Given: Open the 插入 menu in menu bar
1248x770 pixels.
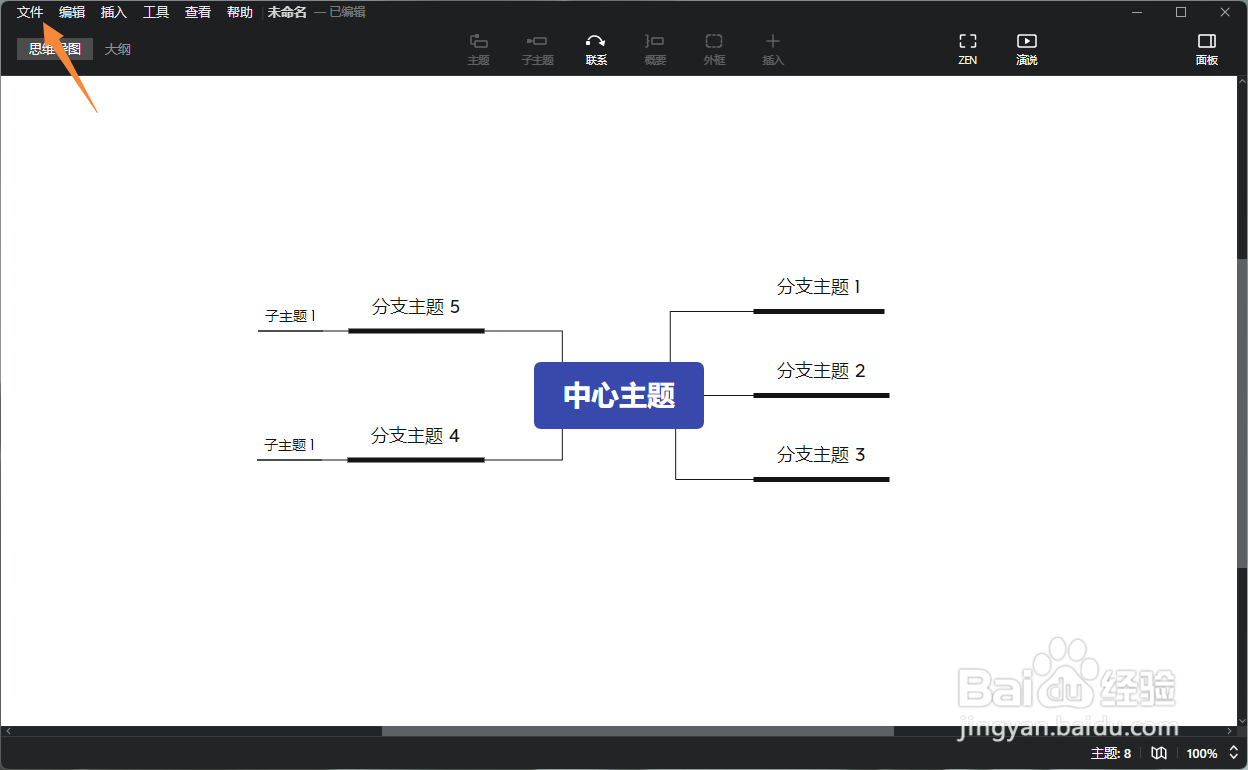Looking at the screenshot, I should pos(114,12).
